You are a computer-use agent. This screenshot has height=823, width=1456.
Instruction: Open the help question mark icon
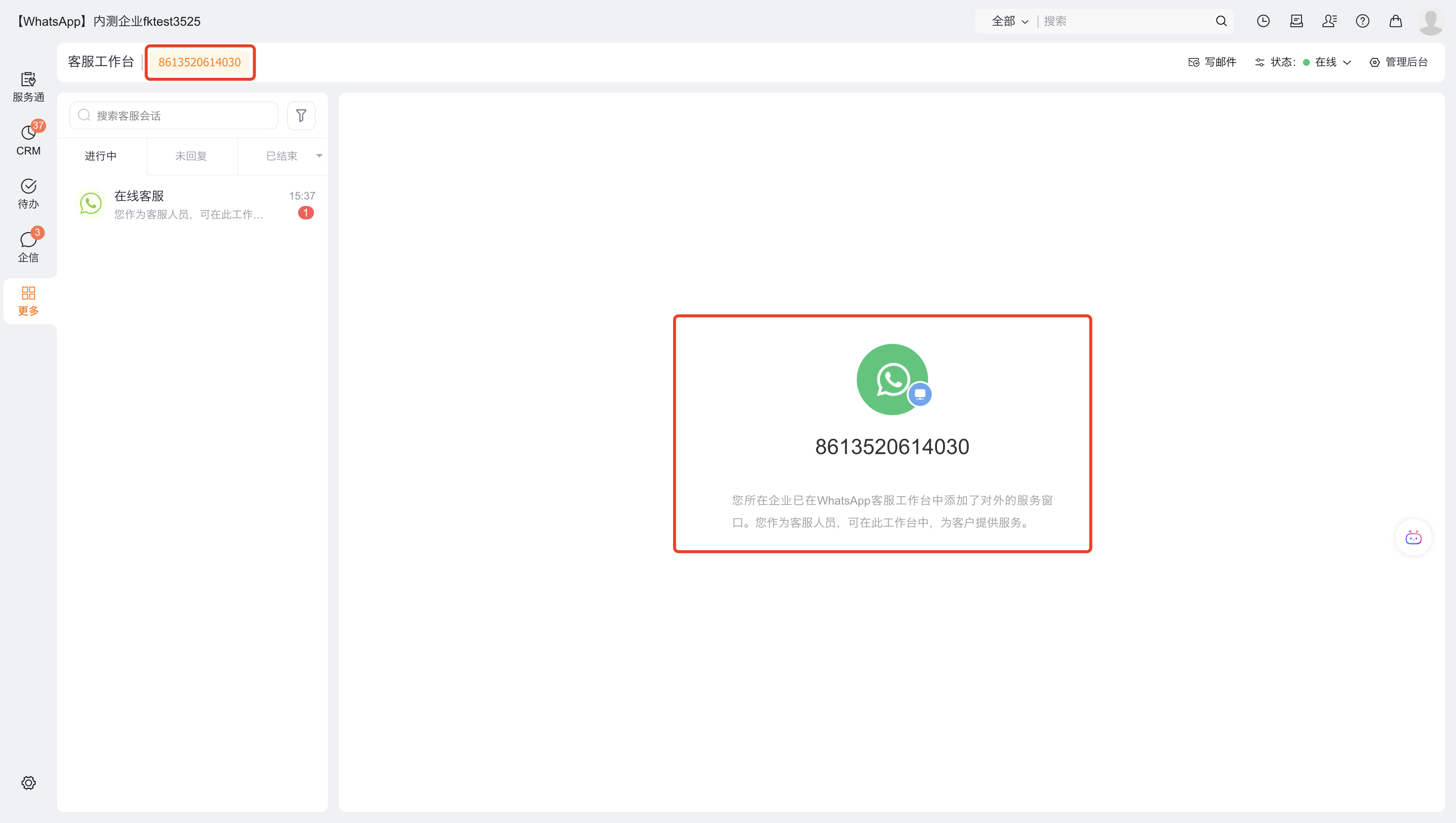pos(1362,21)
